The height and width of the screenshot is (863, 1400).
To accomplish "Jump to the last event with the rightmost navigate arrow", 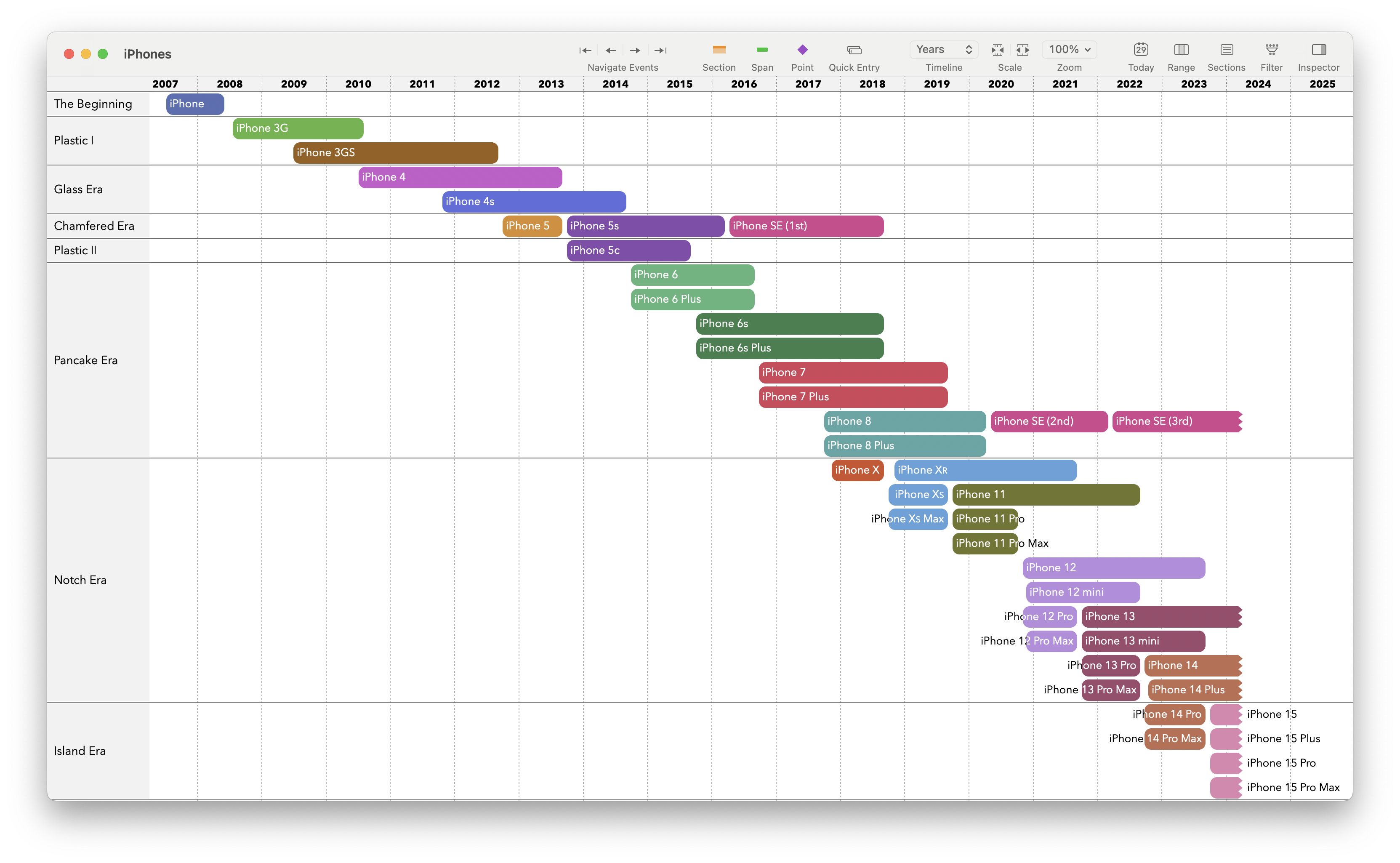I will coord(660,50).
